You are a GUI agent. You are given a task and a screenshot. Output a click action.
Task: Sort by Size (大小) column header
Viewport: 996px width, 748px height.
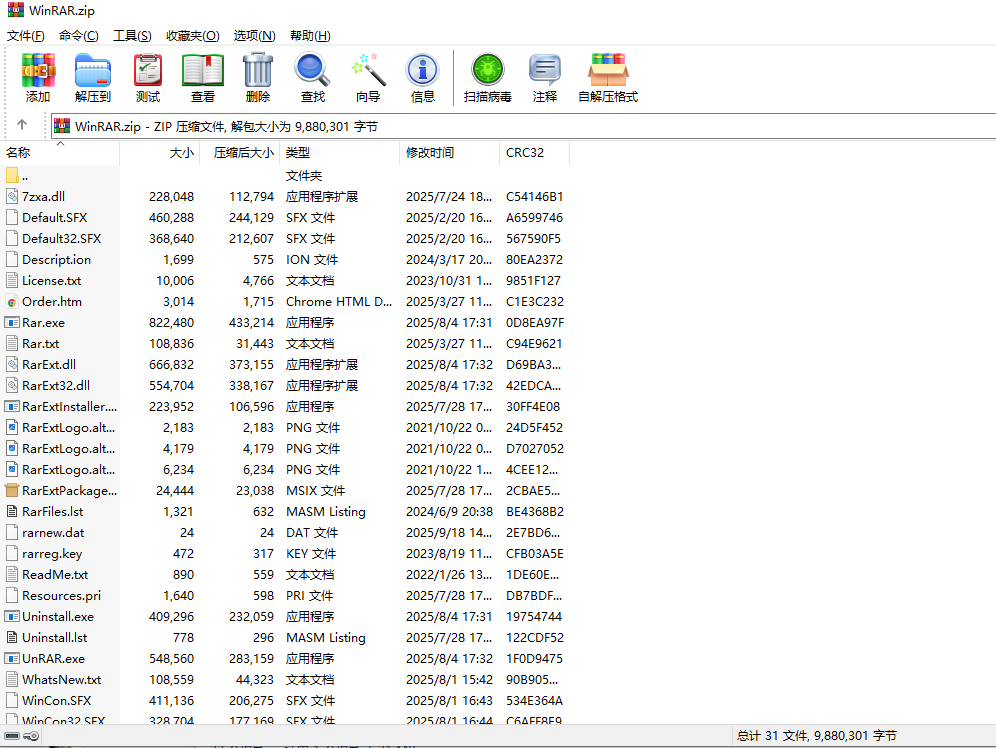160,152
